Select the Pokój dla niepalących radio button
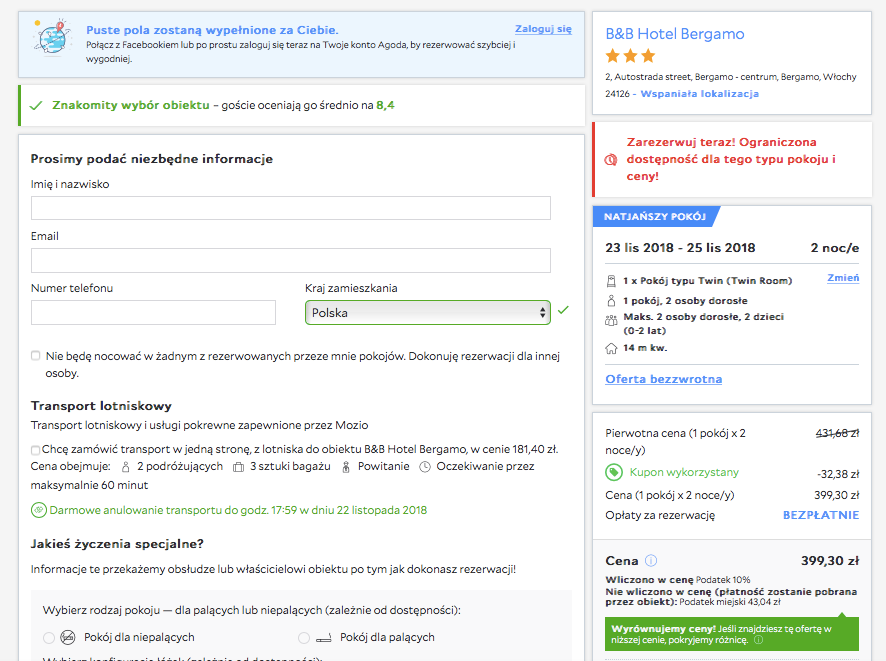The width and height of the screenshot is (886, 661). (x=49, y=638)
